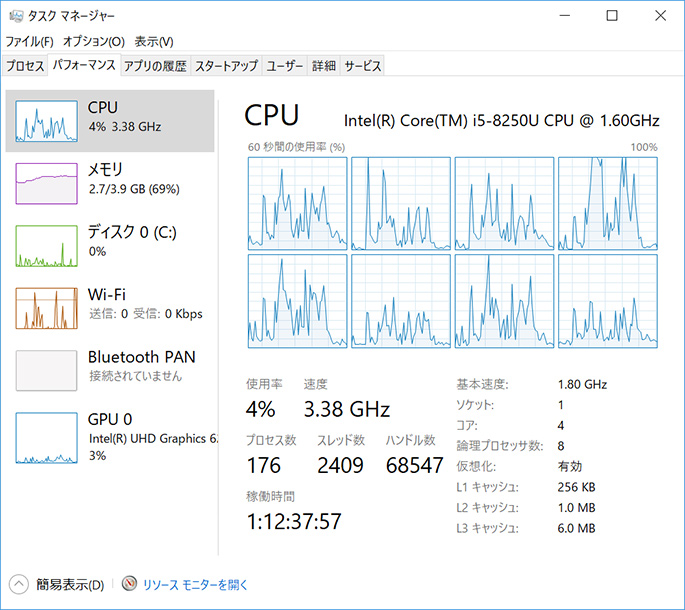The image size is (685, 610).
Task: Open the オプション(O) menu
Action: tap(93, 42)
